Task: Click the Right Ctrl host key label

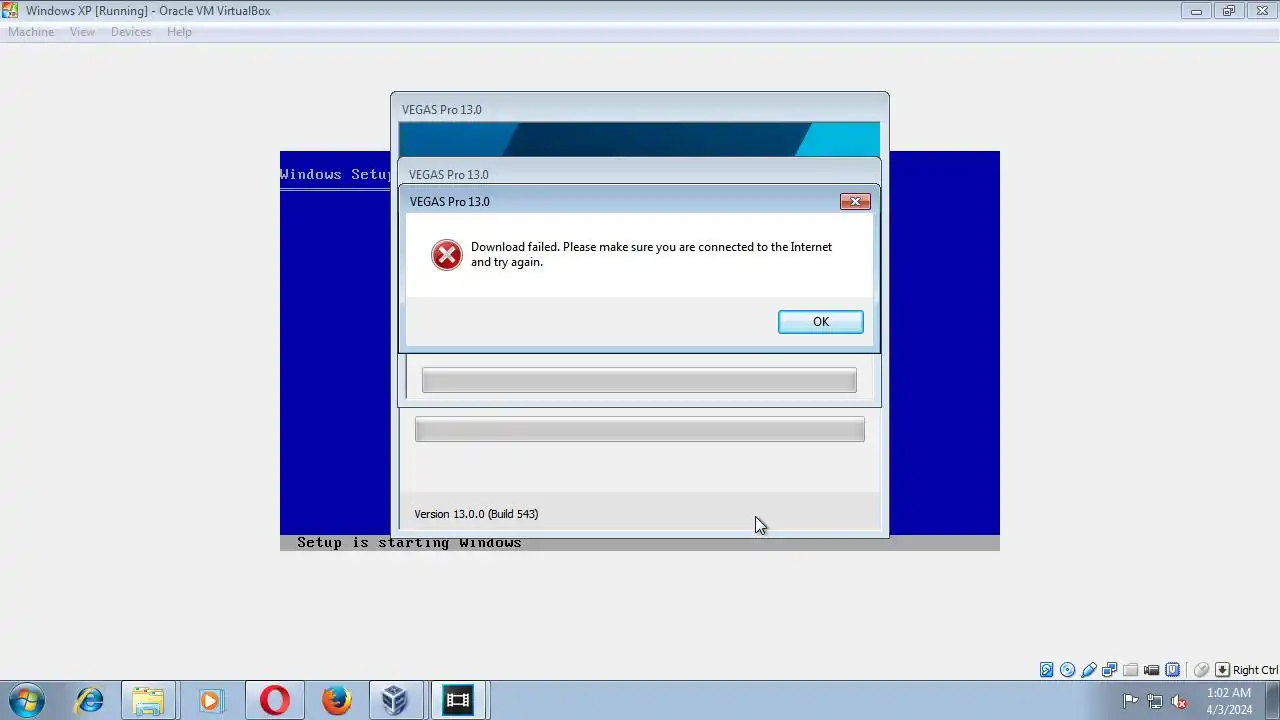Action: pos(1255,670)
